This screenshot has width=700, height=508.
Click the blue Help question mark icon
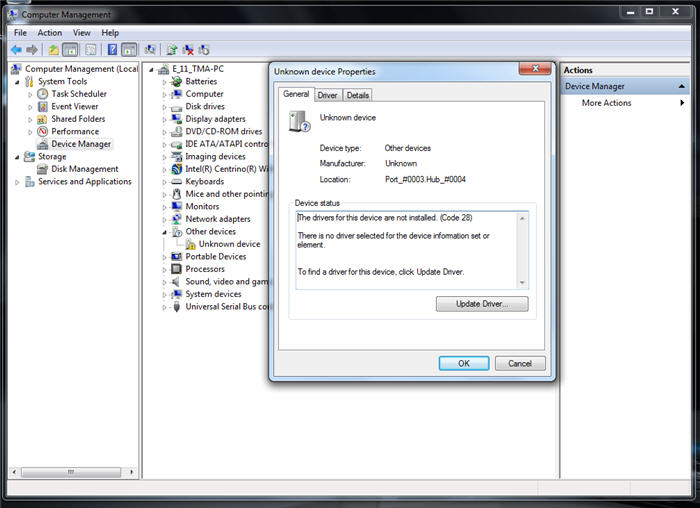coord(112,50)
